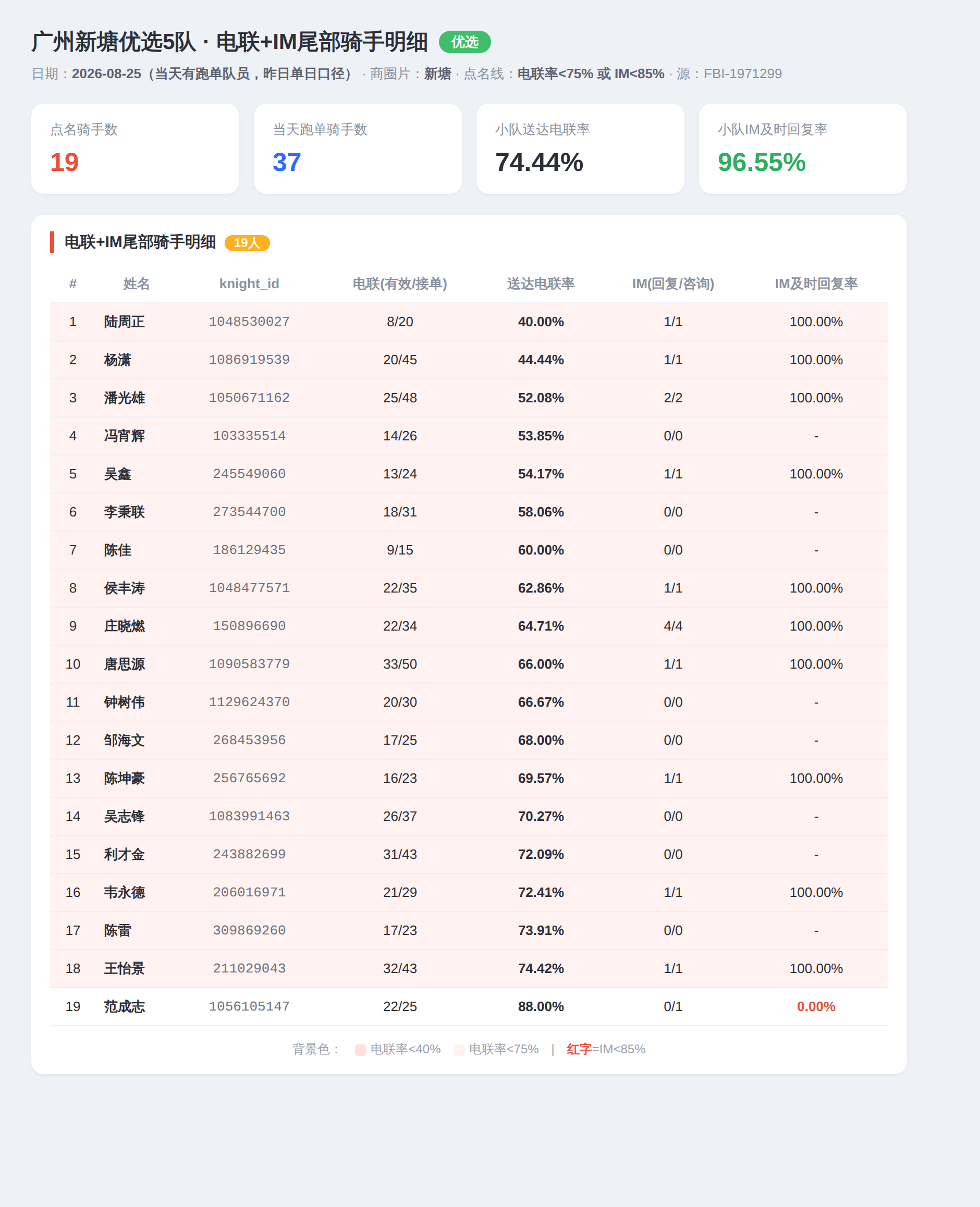The height and width of the screenshot is (1207, 980).
Task: Click knight_id 1048530027
Action: (x=249, y=322)
